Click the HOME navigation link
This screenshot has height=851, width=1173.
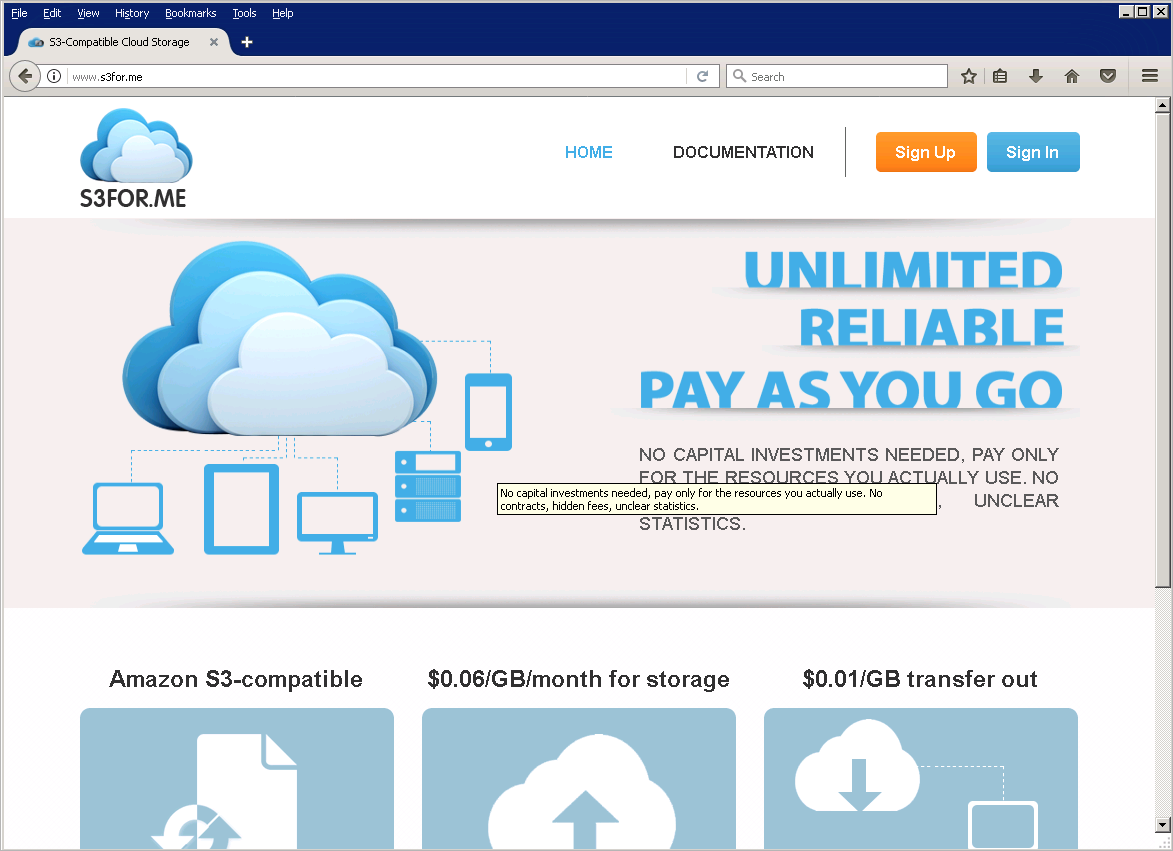pyautogui.click(x=589, y=152)
